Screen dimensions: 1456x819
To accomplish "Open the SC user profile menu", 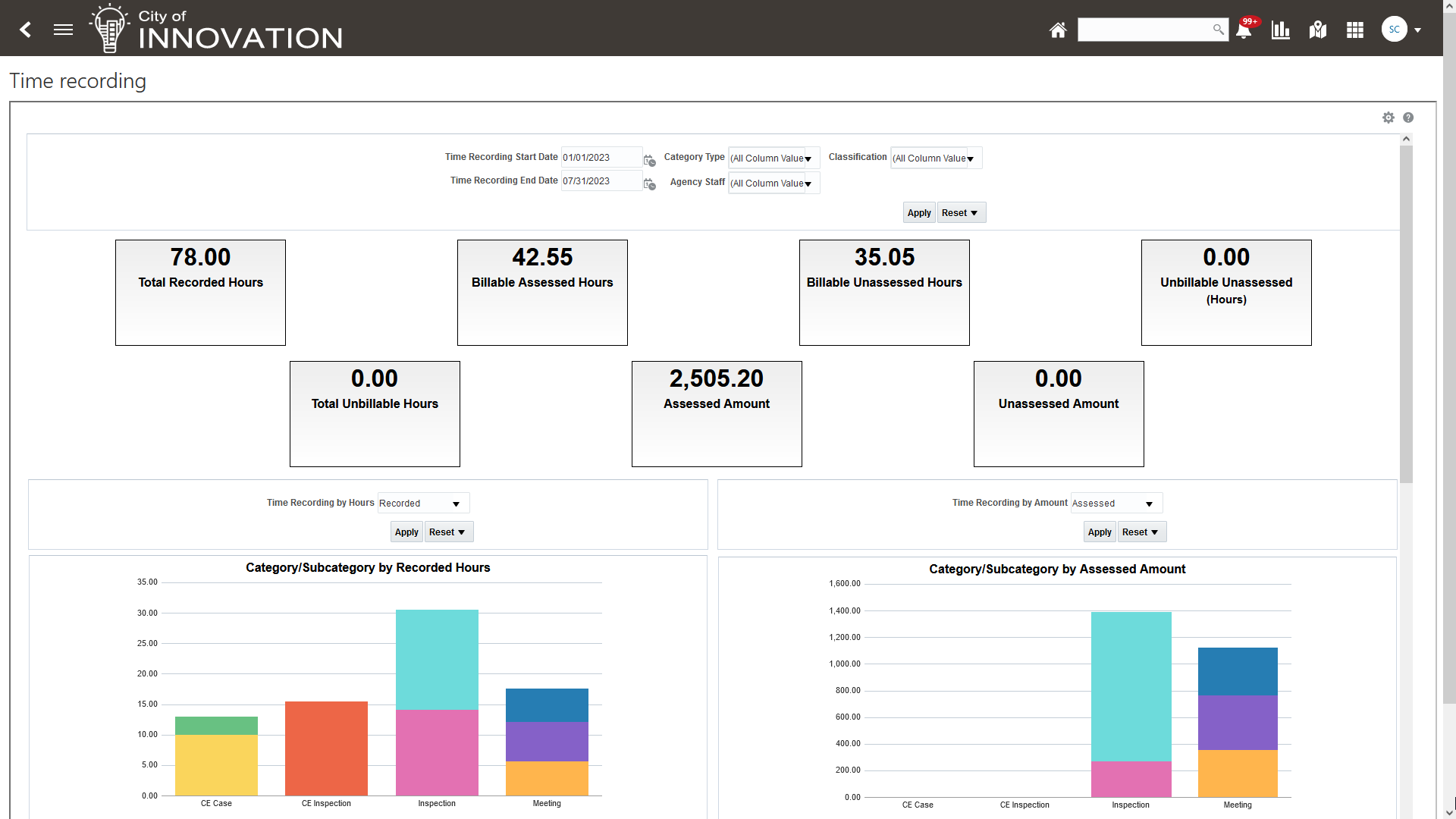I will coord(1395,30).
